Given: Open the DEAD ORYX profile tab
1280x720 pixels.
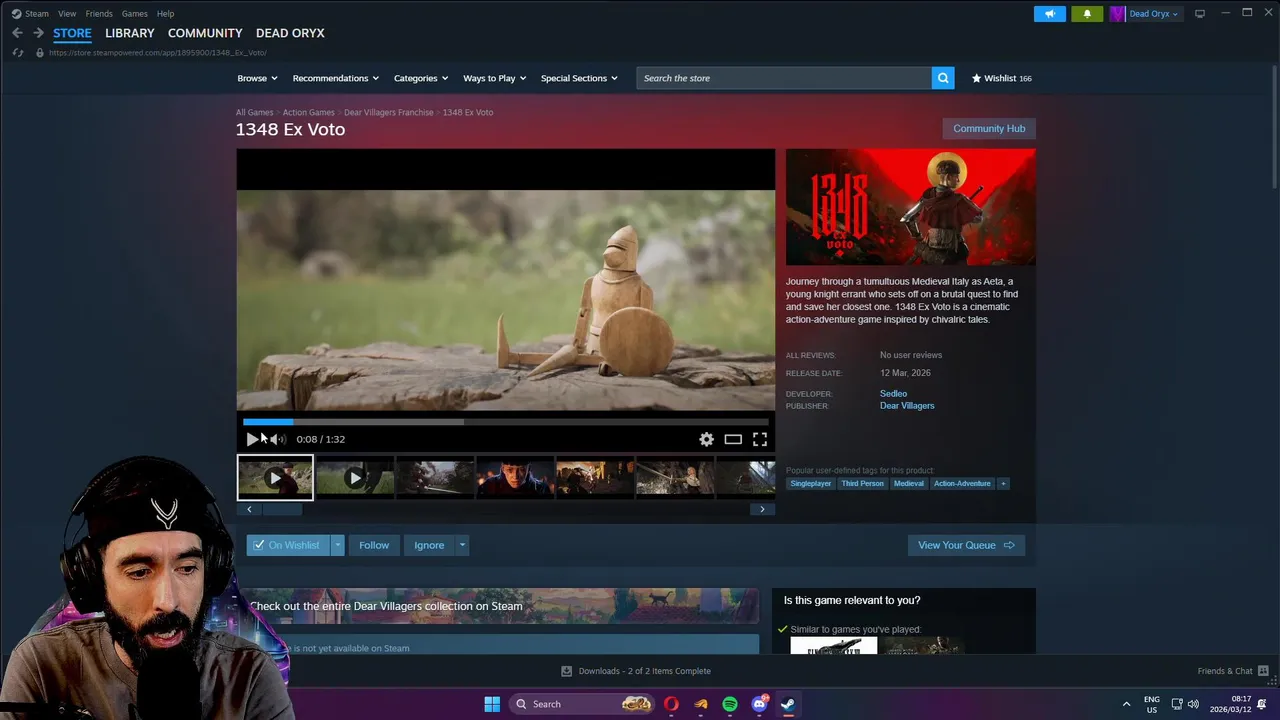Looking at the screenshot, I should click(x=290, y=33).
